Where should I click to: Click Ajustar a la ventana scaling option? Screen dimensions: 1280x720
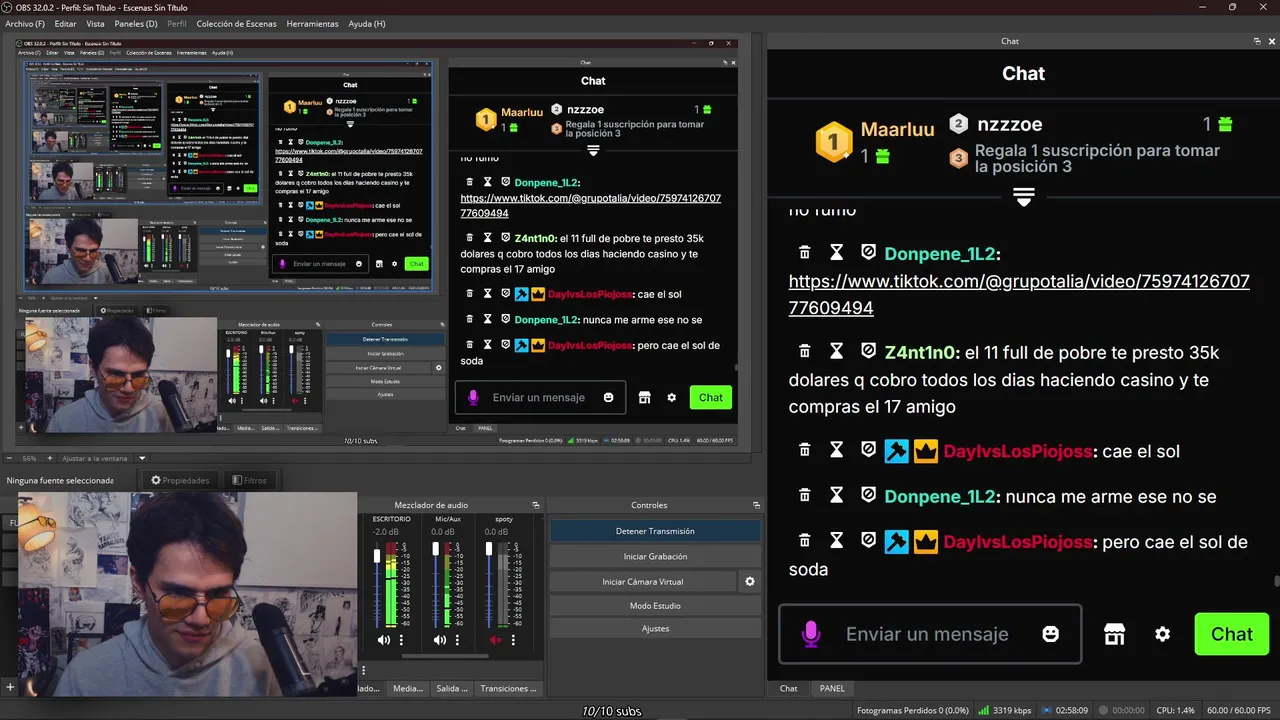coord(95,458)
